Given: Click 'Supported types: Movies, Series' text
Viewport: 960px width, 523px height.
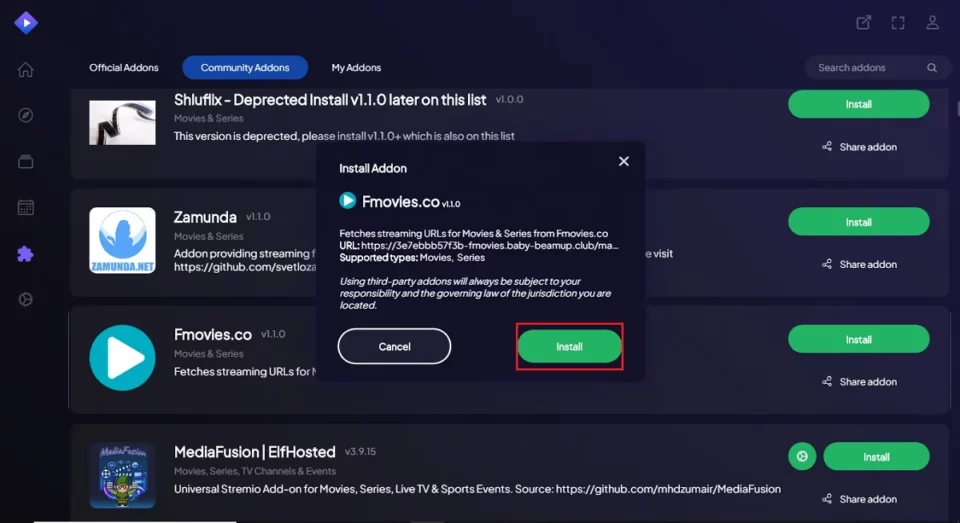Looking at the screenshot, I should click(412, 258).
